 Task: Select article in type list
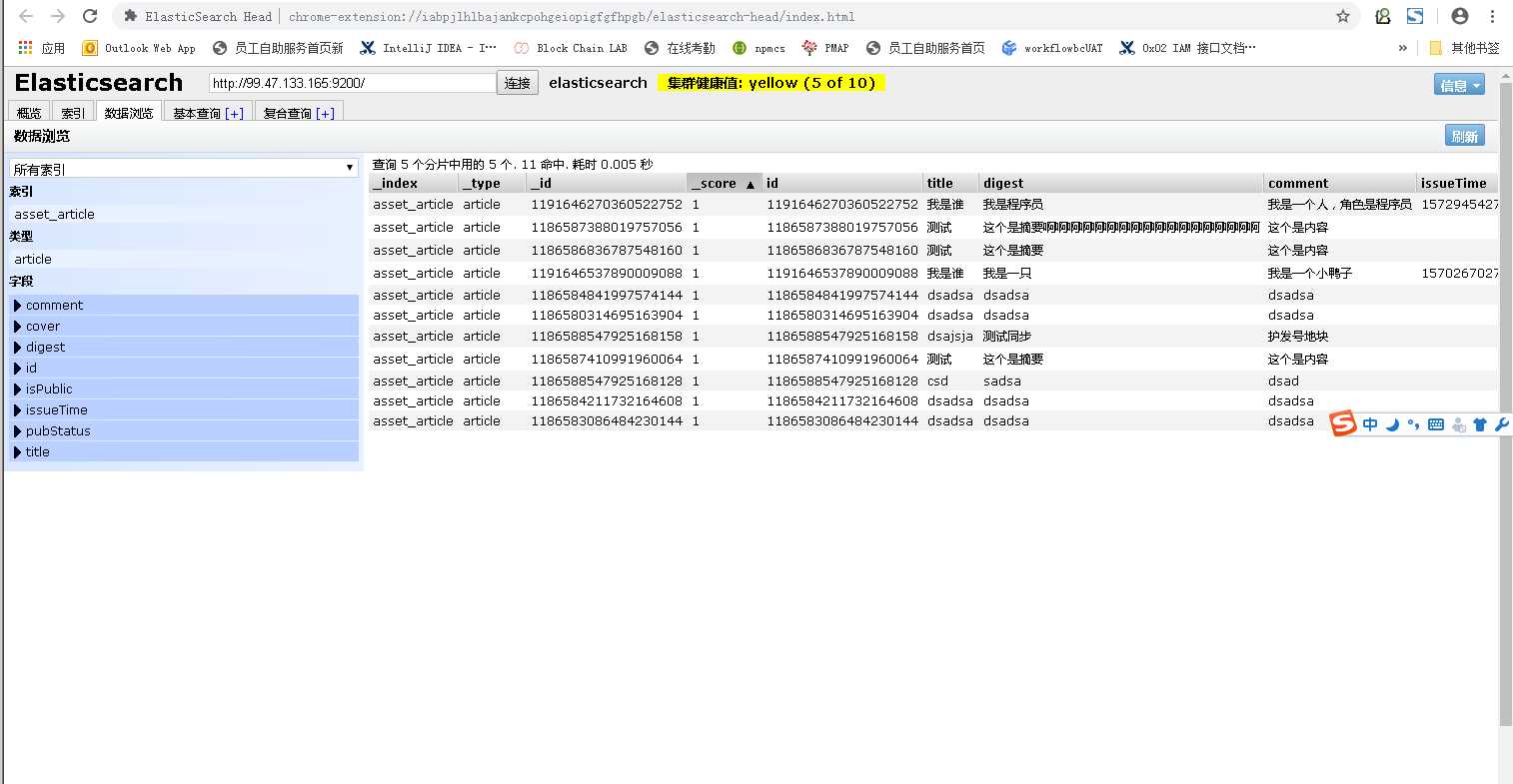184,259
